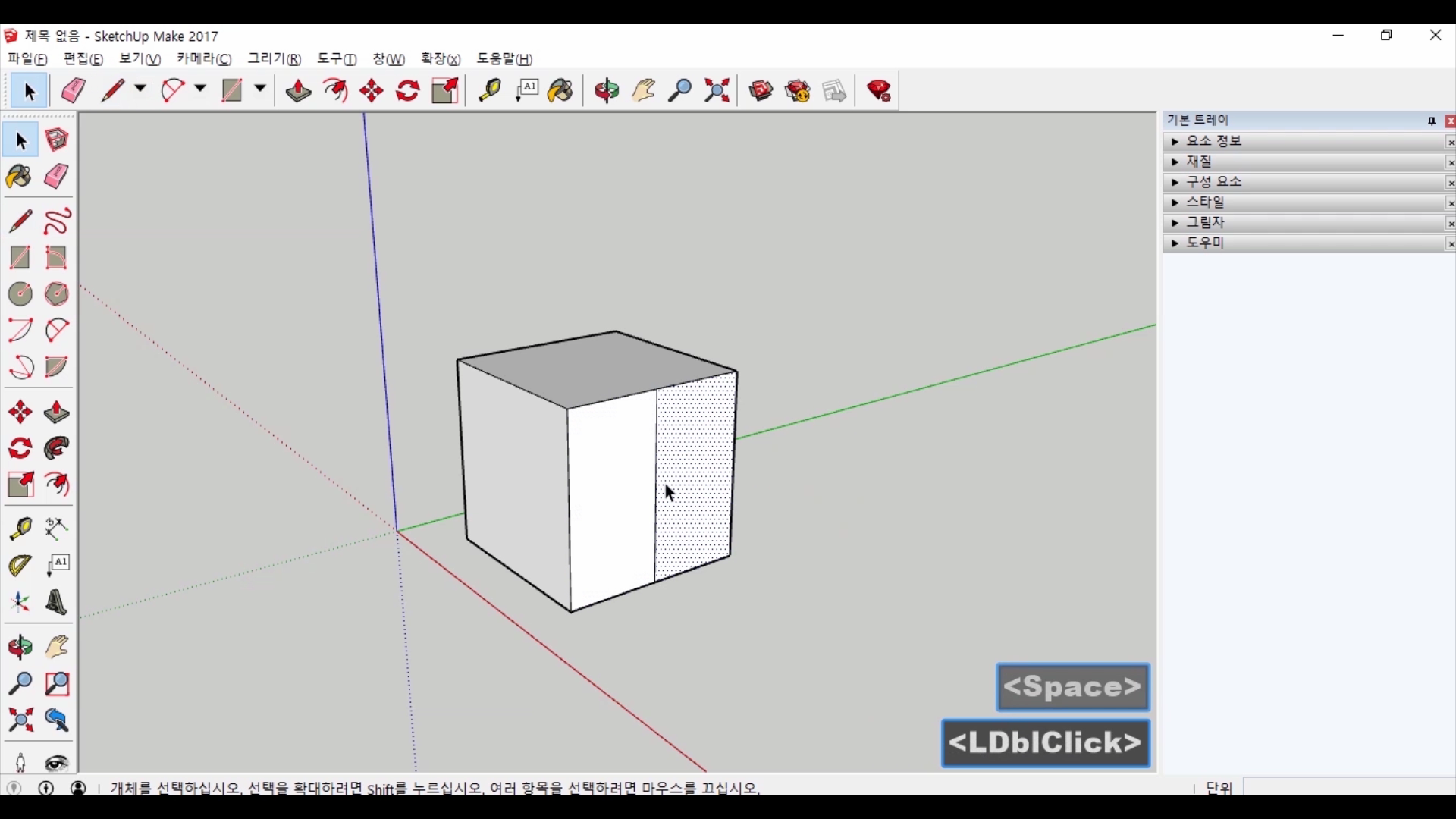Select the Rotate tool in left toolbar
This screenshot has width=1456, height=819.
coord(20,449)
